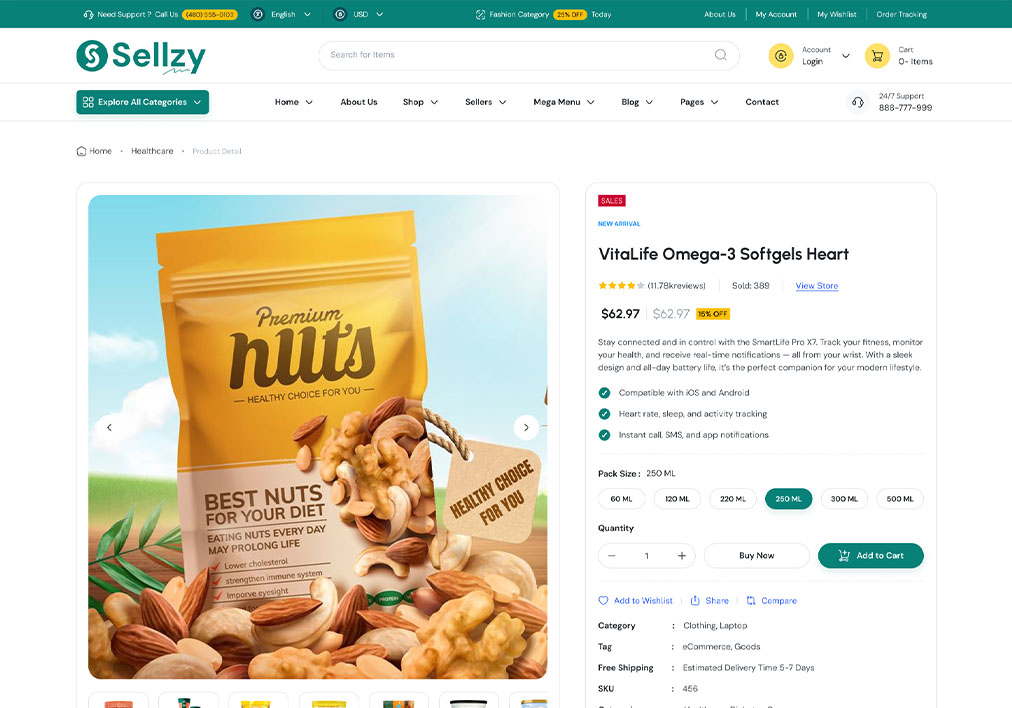
Task: Select the 60 ML pack size
Action: point(622,499)
